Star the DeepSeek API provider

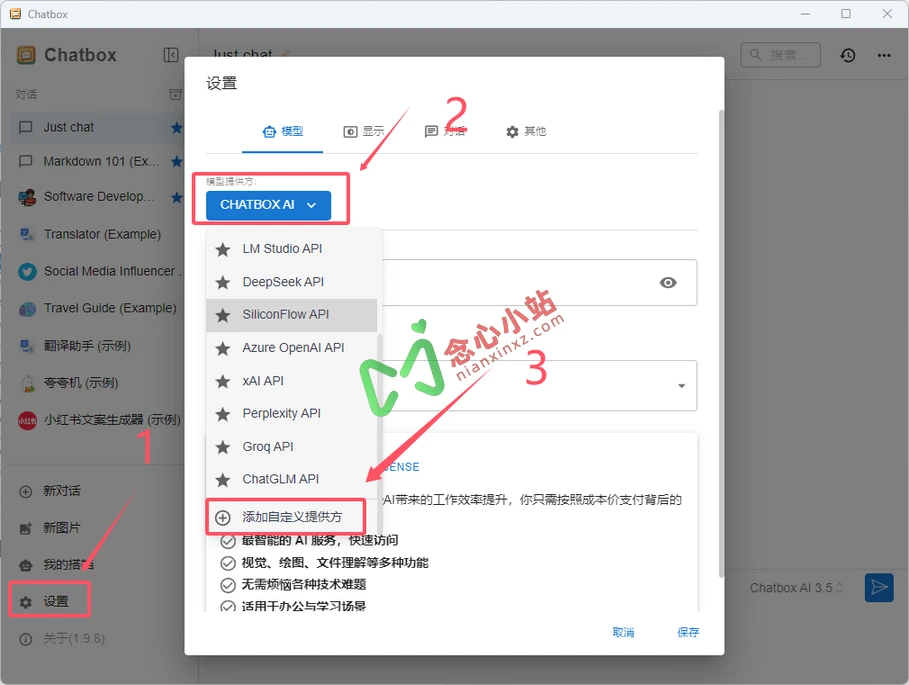(223, 282)
